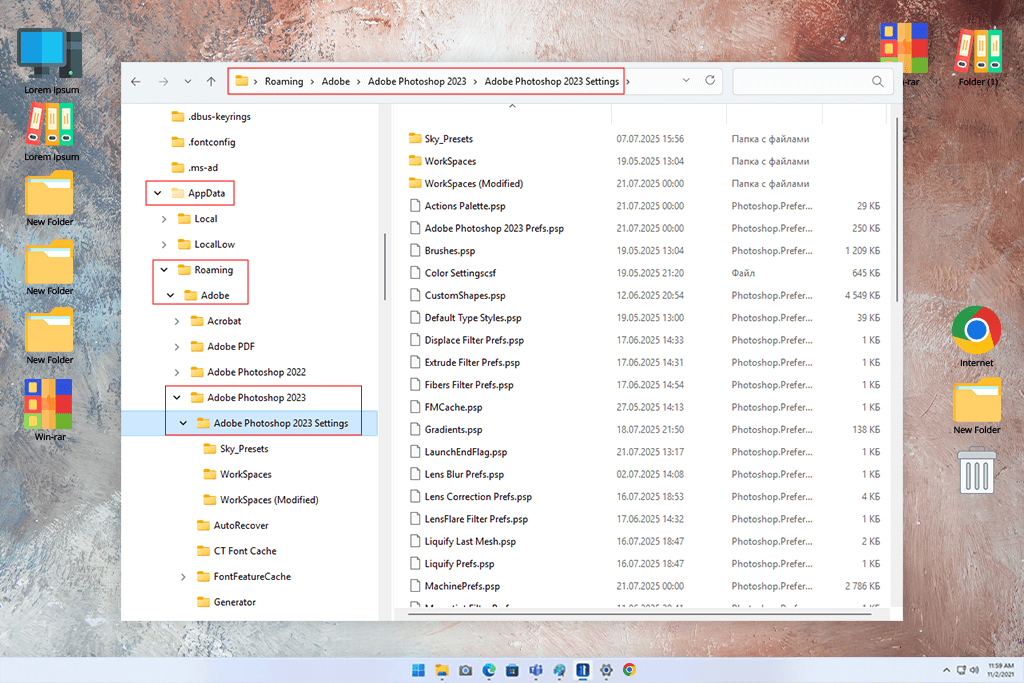The height and width of the screenshot is (683, 1024).
Task: Click the folder icon in address bar
Action: [242, 81]
